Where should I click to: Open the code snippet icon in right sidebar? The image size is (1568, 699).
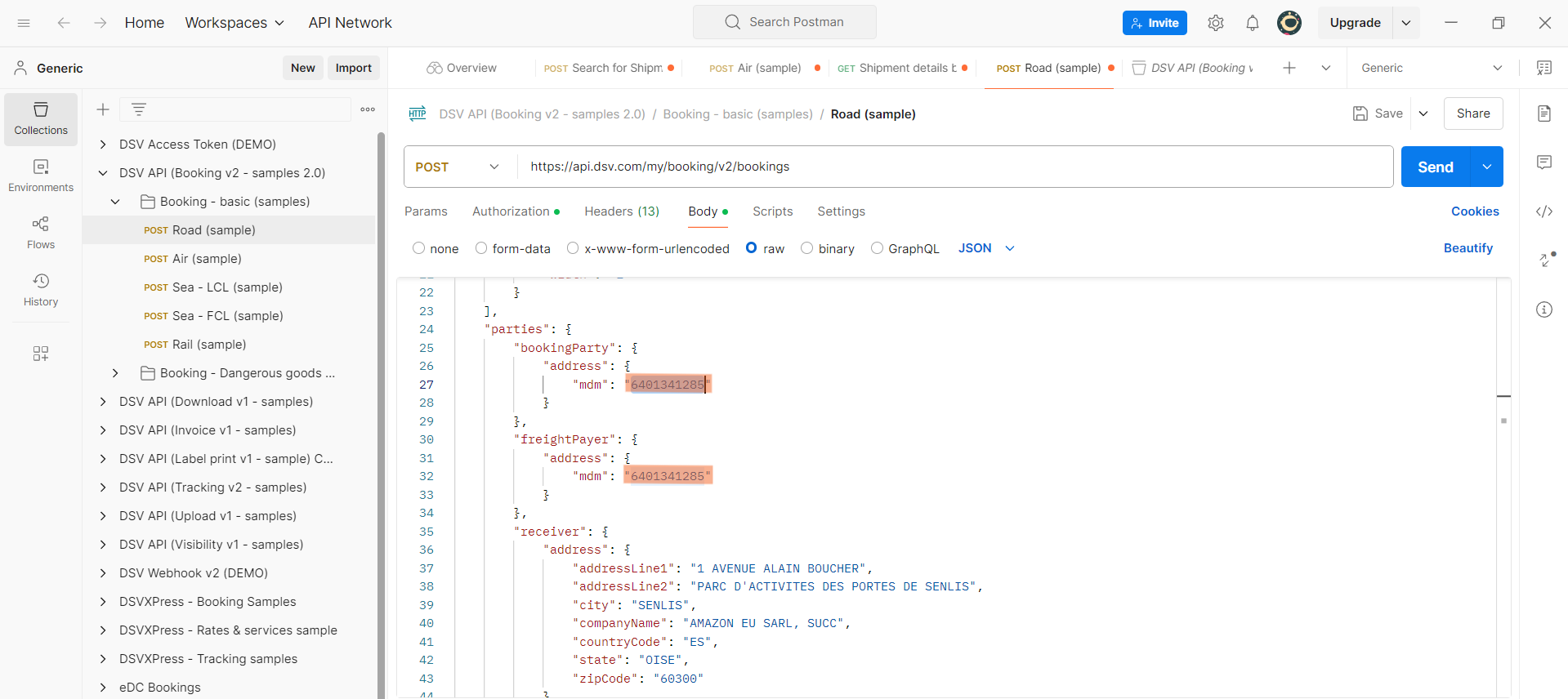[1543, 211]
